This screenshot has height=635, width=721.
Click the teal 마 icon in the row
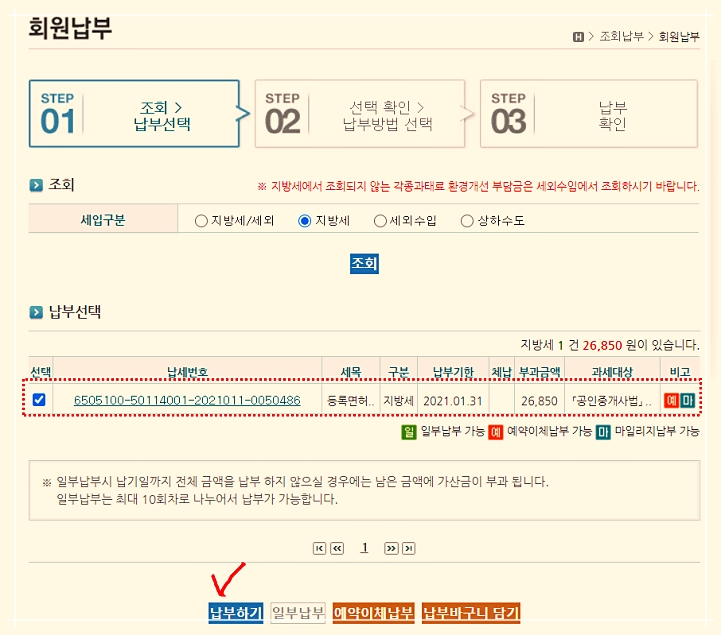[687, 400]
